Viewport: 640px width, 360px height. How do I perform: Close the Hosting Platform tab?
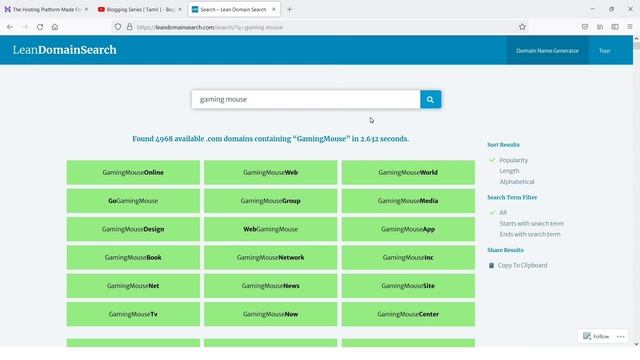86,9
